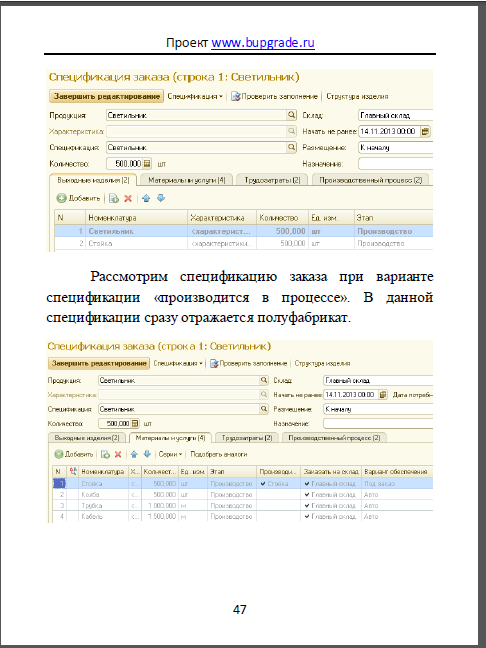Click Характеристика search icon in second screenshot

coord(264,395)
